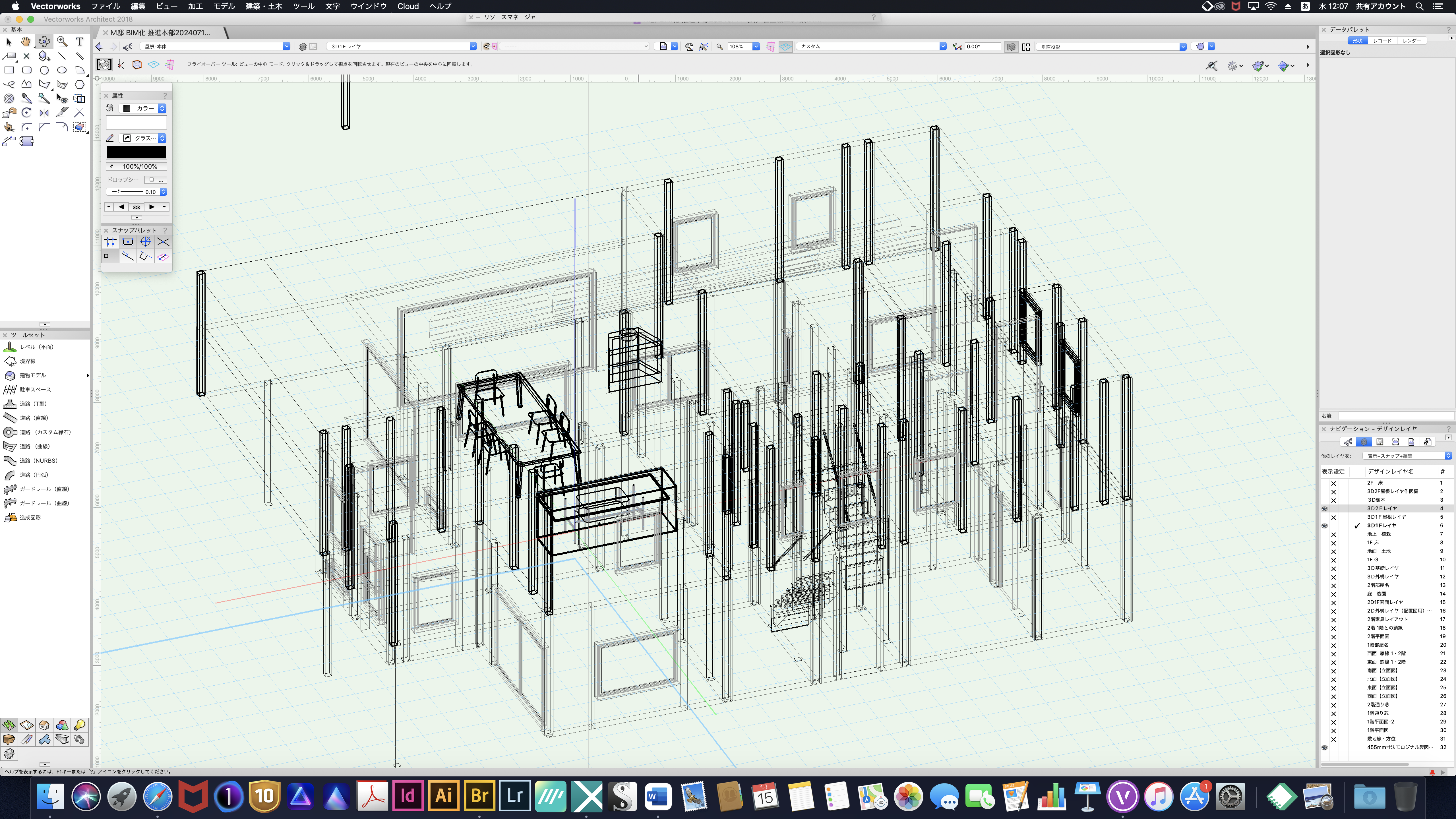Open the 3D1Fレイヤ active layer dropdown
The width and height of the screenshot is (1456, 819).
[473, 46]
